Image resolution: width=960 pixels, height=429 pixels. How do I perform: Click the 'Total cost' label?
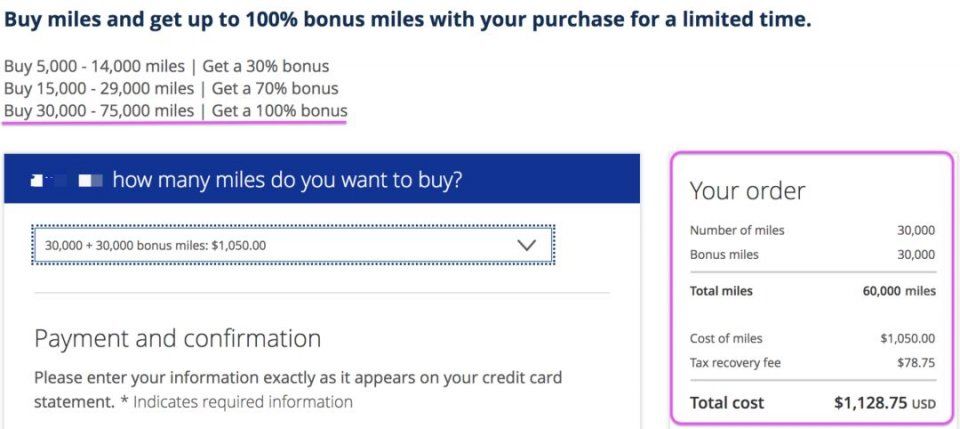727,403
